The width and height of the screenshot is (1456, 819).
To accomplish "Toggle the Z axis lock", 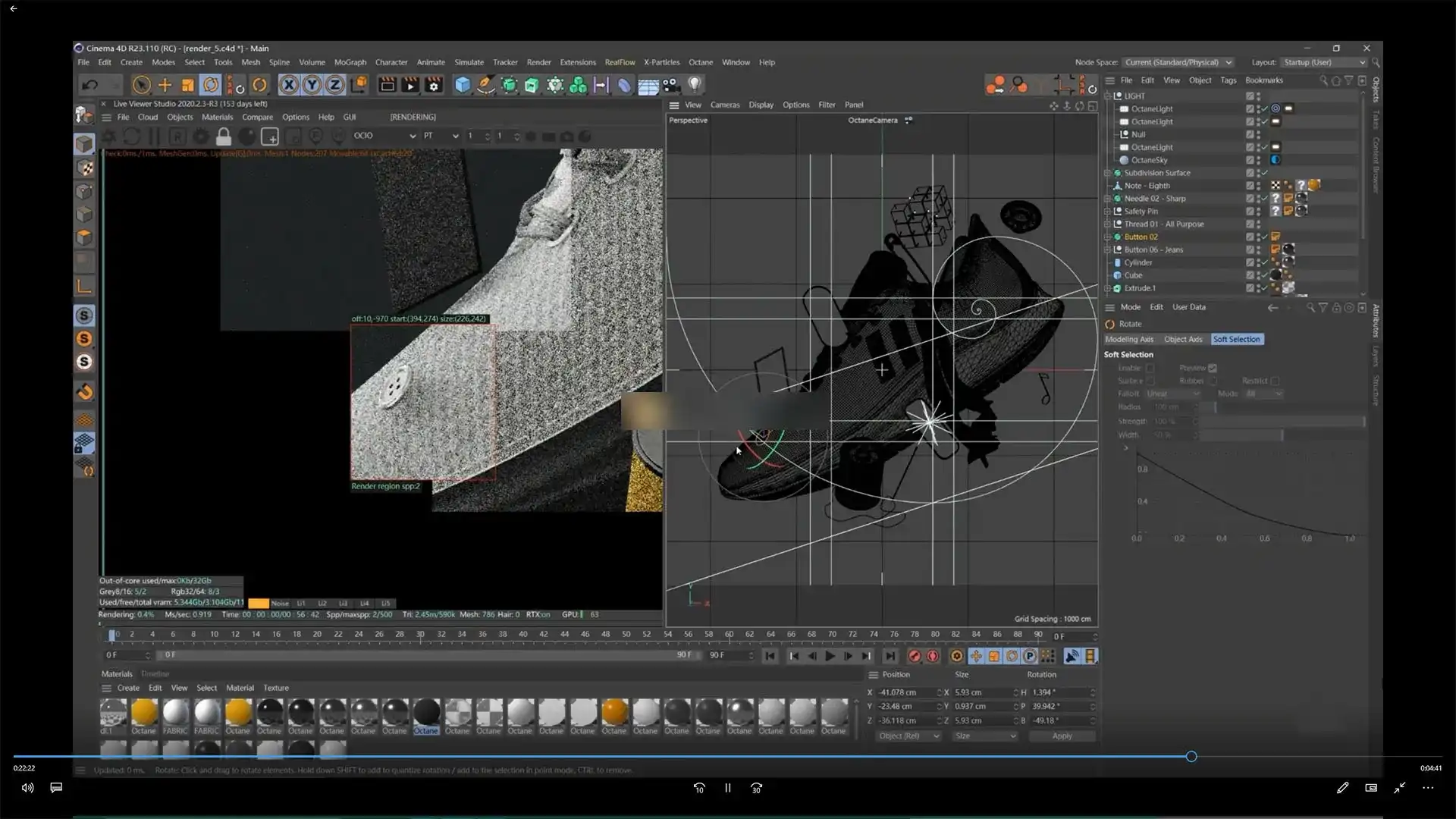I will [x=334, y=85].
